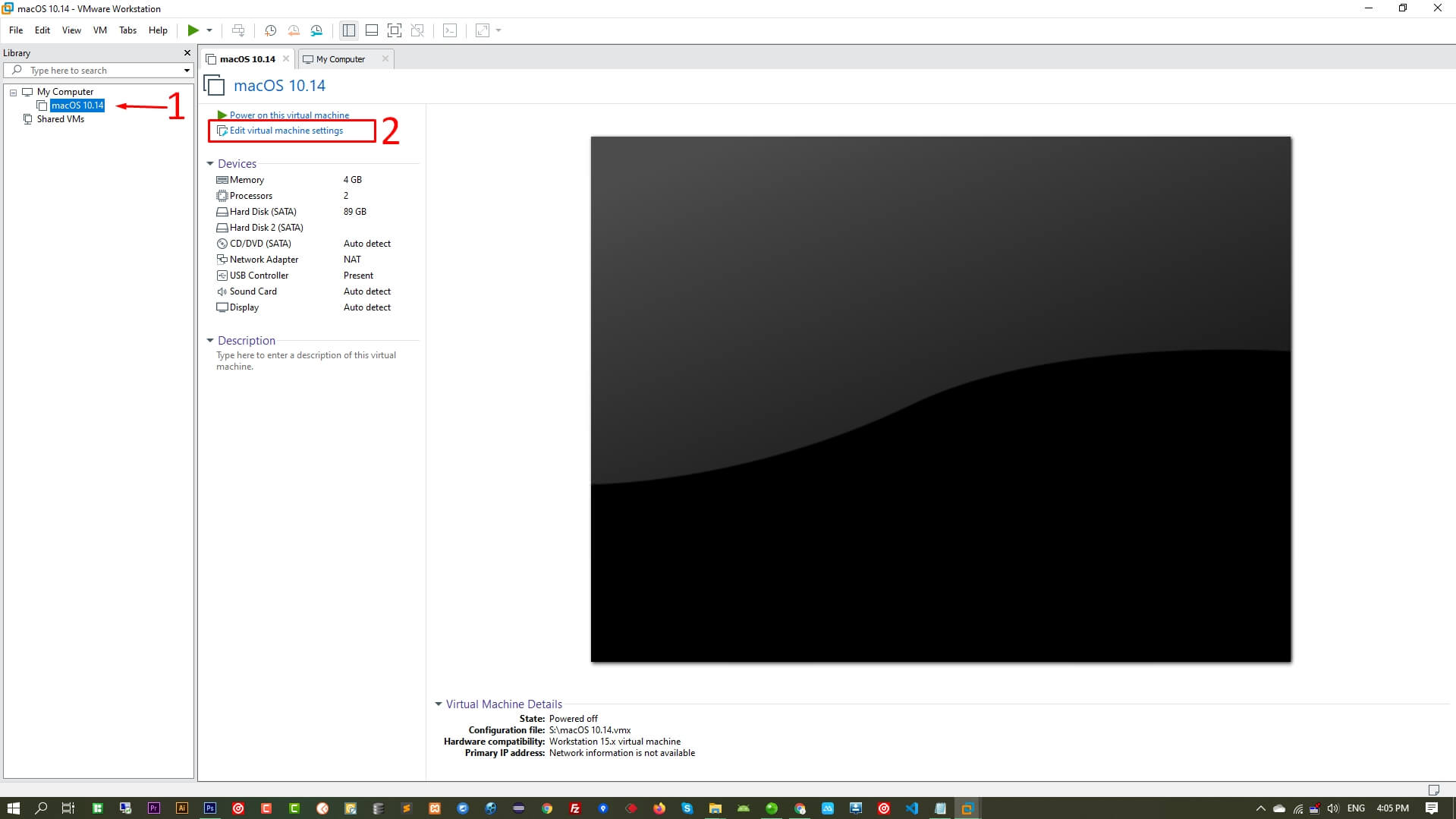Image resolution: width=1456 pixels, height=819 pixels.
Task: Close the macOS 10.14 tab
Action: click(x=286, y=58)
